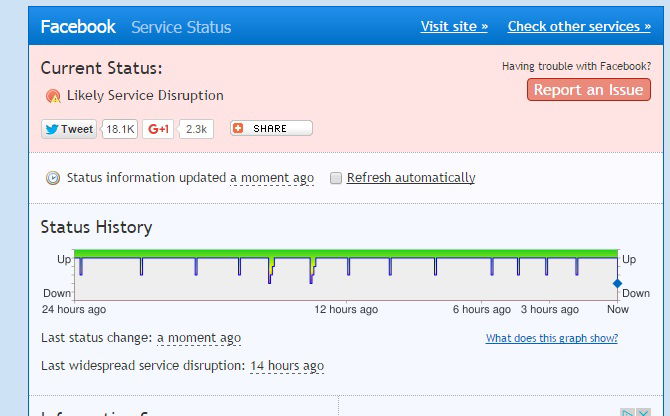Image resolution: width=670 pixels, height=416 pixels.
Task: Click the 14 hours ago disruption timestamp
Action: (x=287, y=366)
